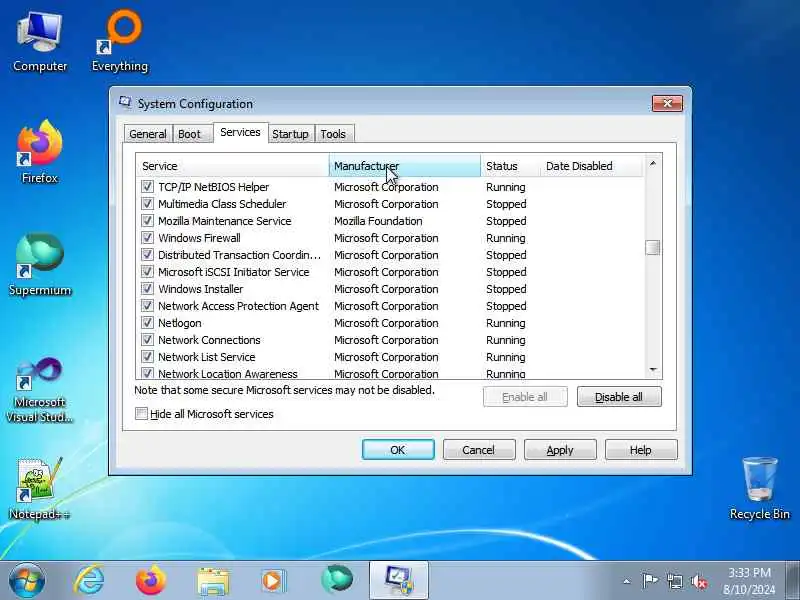
Task: Open Help for System Configuration
Action: (641, 450)
